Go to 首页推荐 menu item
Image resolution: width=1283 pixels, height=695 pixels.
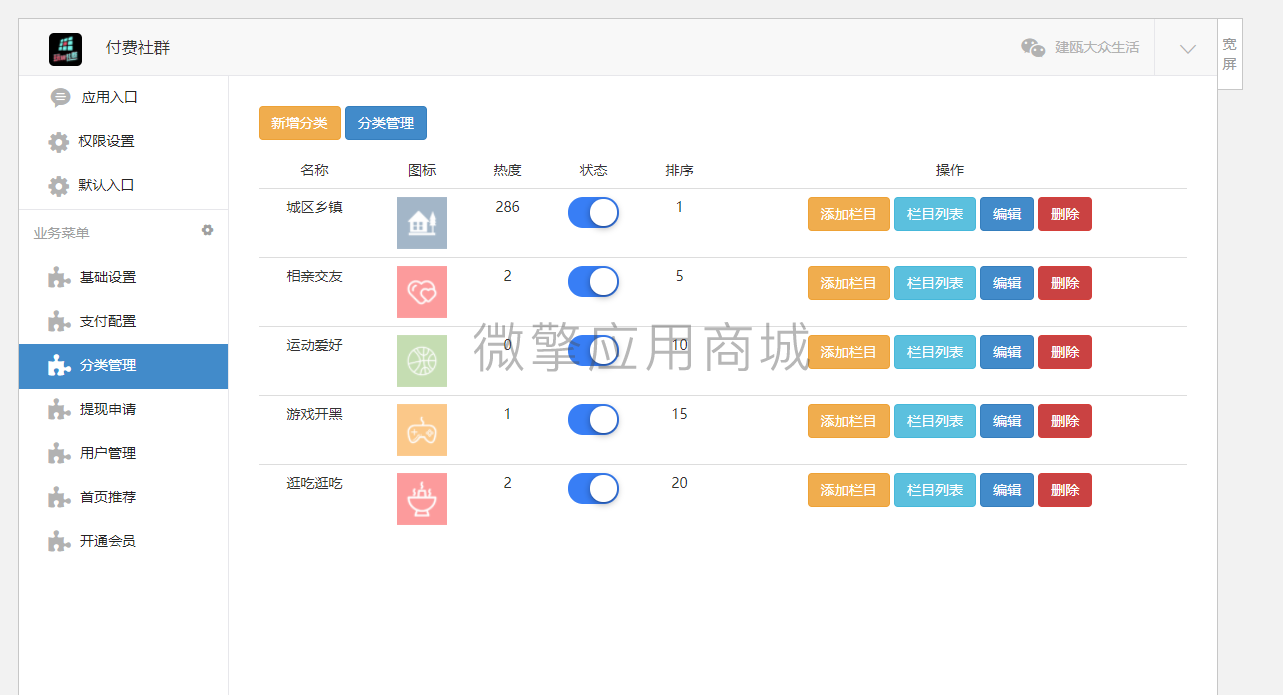pos(123,497)
